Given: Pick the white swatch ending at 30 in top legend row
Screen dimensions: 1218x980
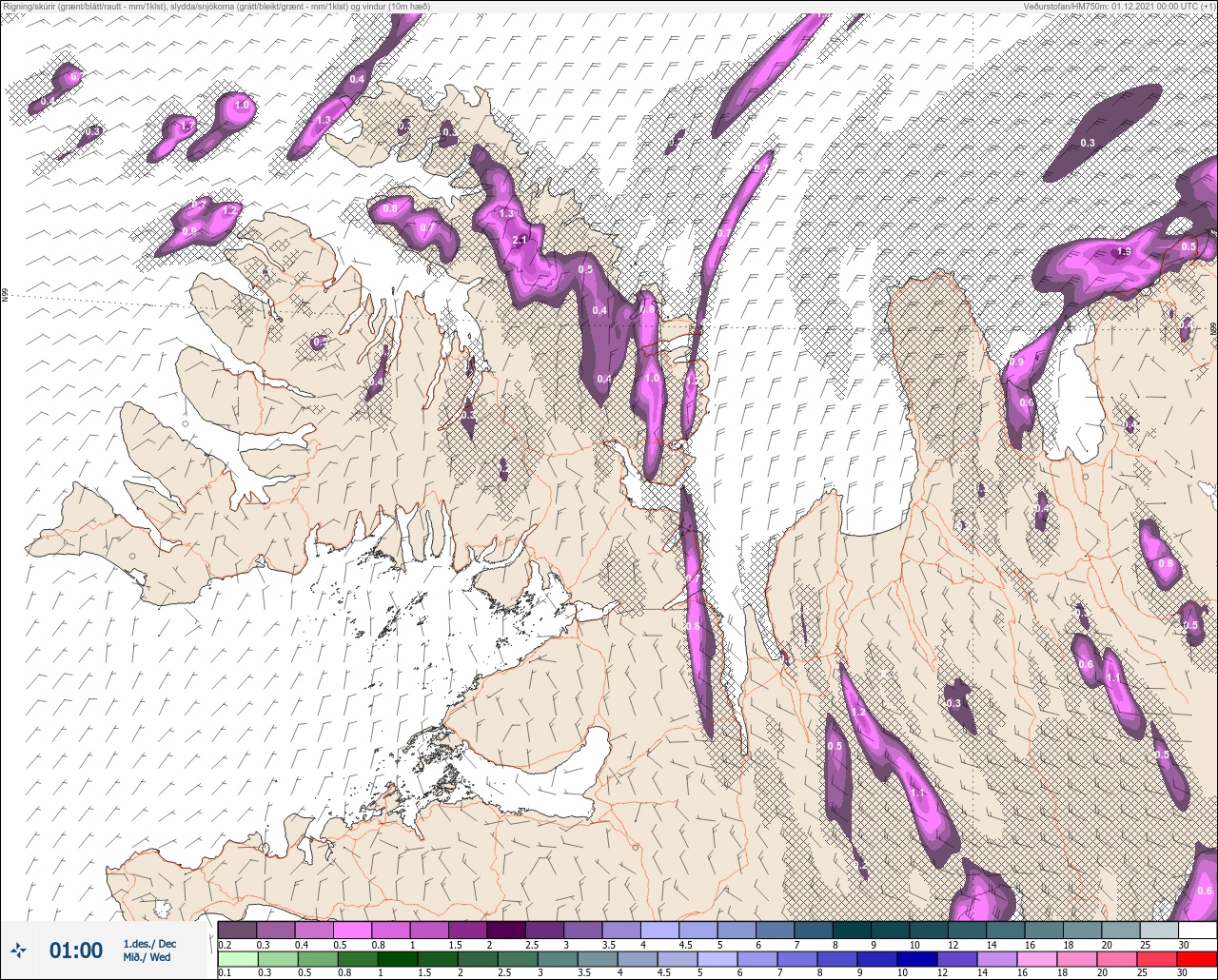Looking at the screenshot, I should point(1198,930).
